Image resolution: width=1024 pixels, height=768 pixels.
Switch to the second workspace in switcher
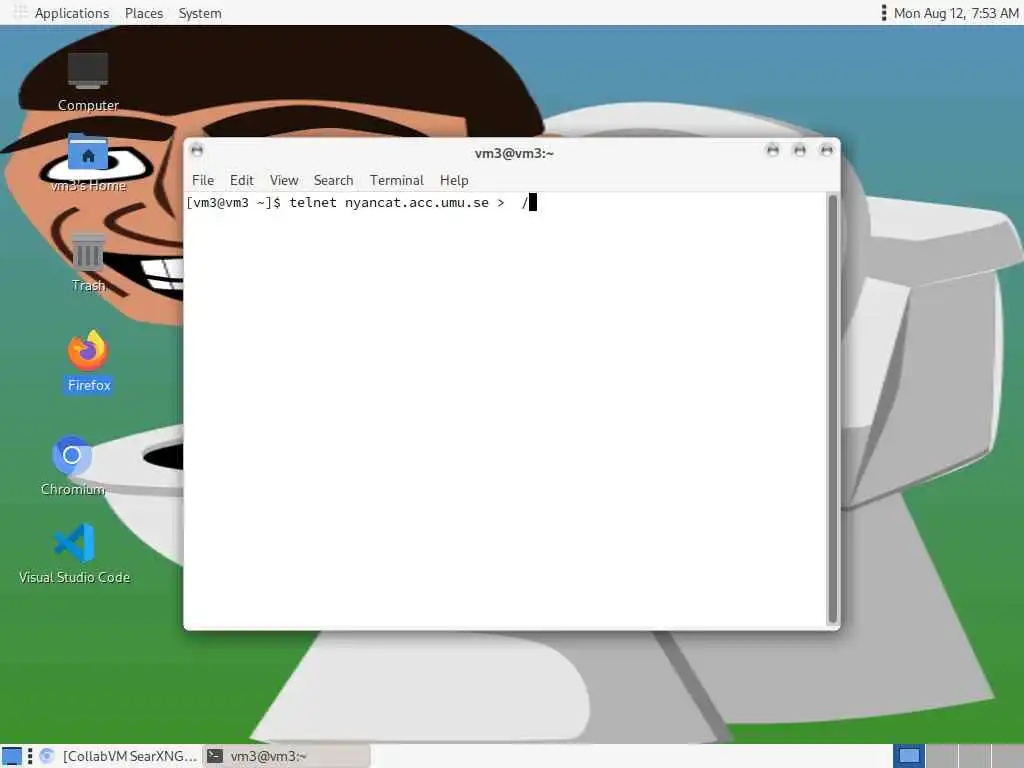942,756
